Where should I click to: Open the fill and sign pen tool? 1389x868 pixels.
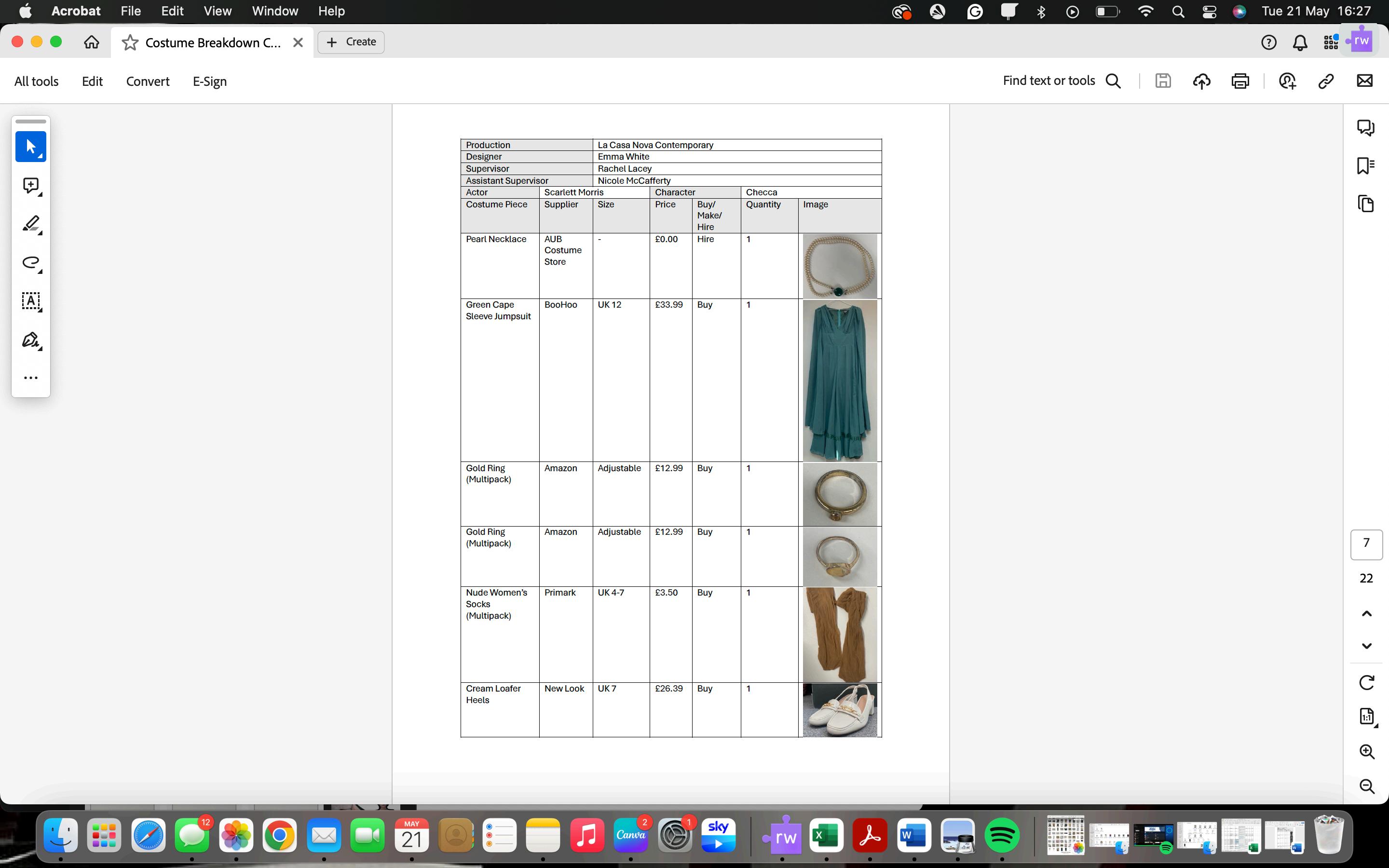30,340
